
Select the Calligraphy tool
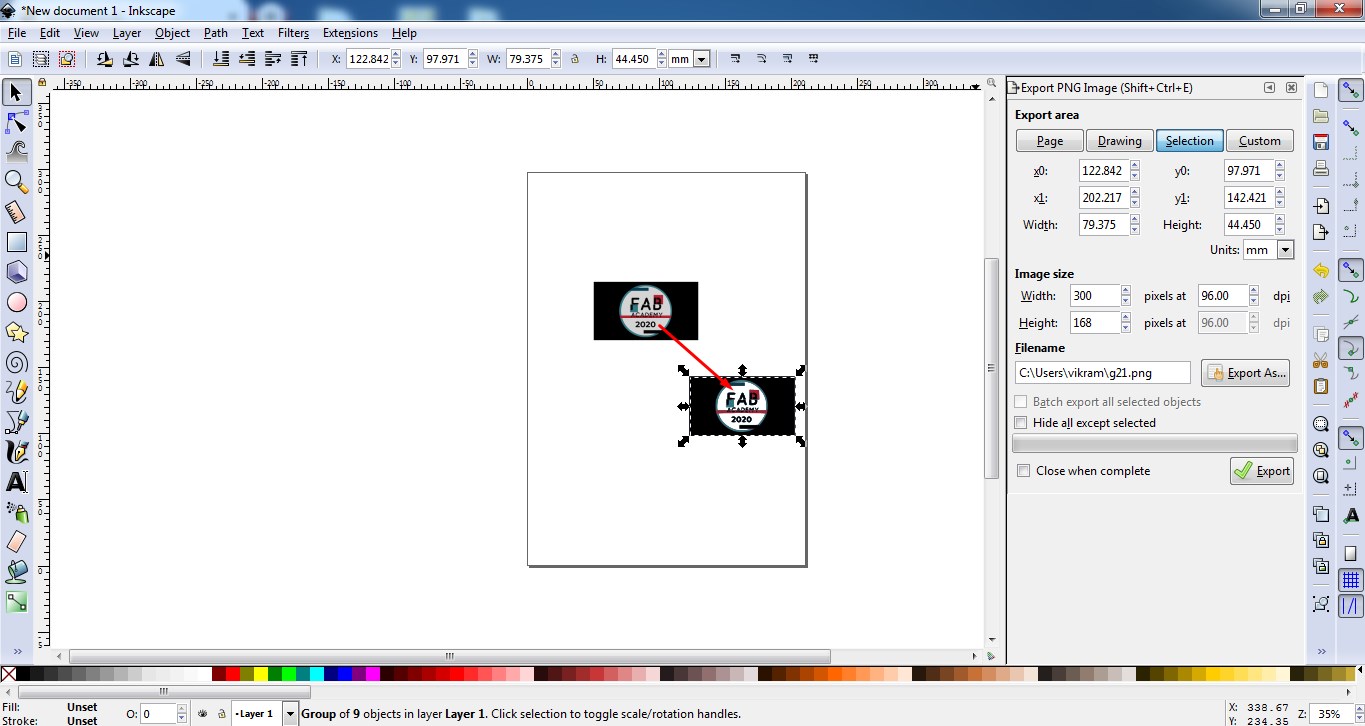16,452
